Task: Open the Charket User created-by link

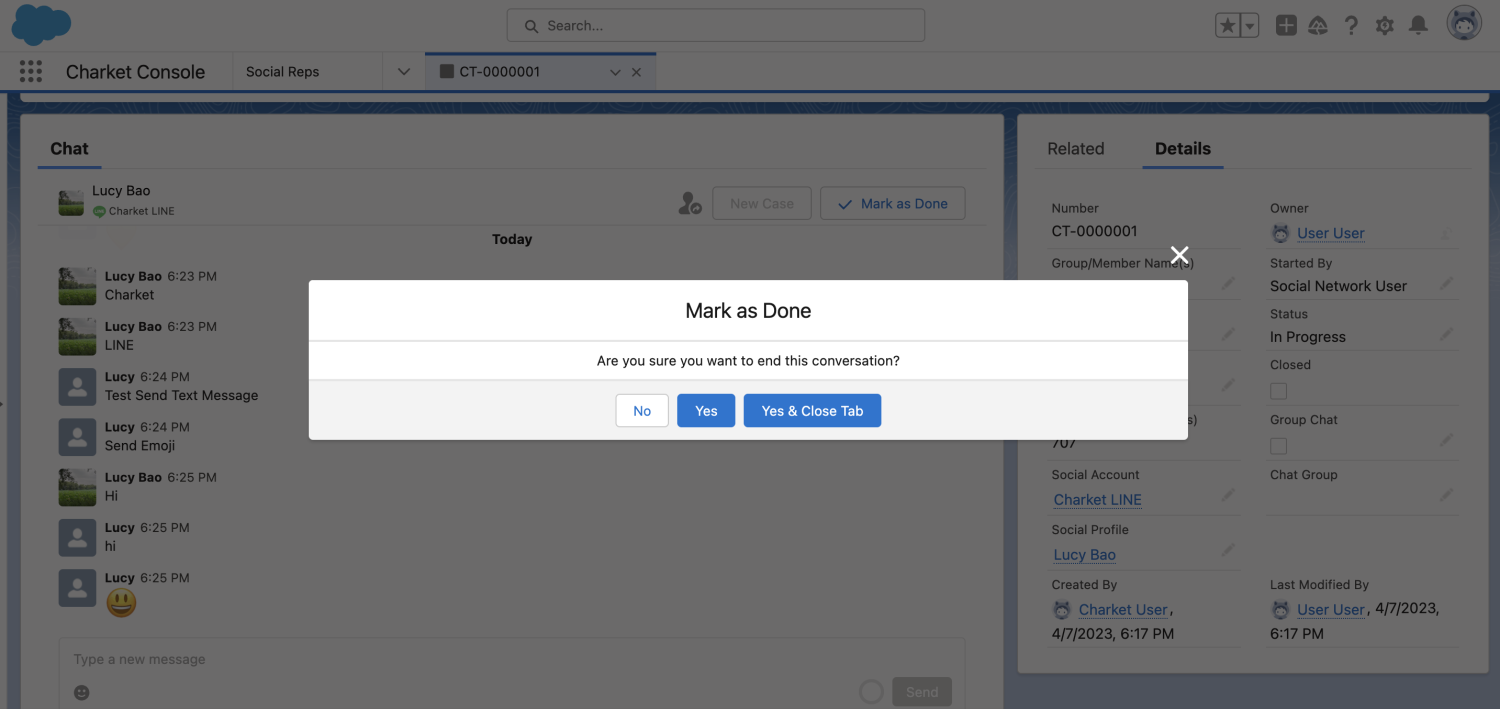Action: coord(1123,610)
